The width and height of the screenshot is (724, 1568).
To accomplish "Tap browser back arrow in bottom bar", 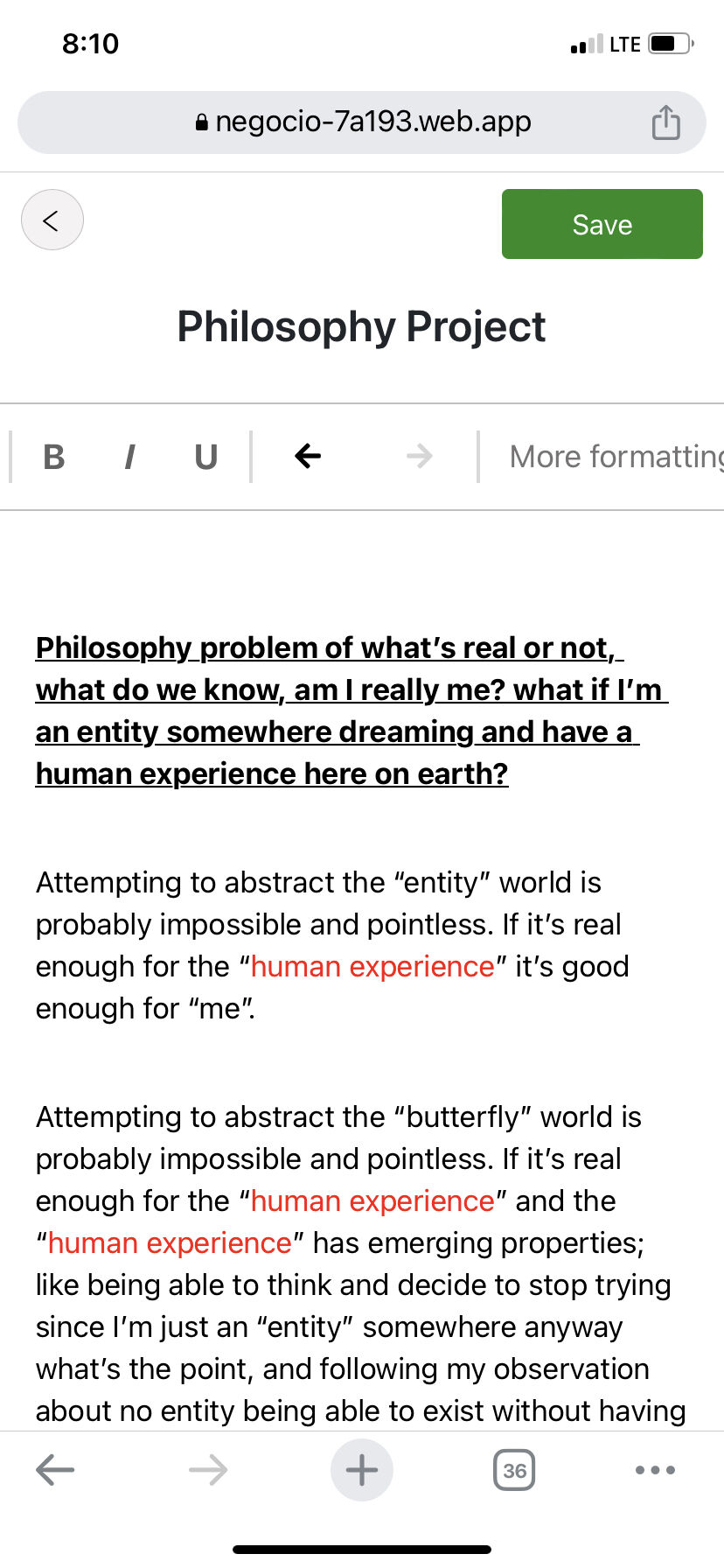I will pos(55,1470).
